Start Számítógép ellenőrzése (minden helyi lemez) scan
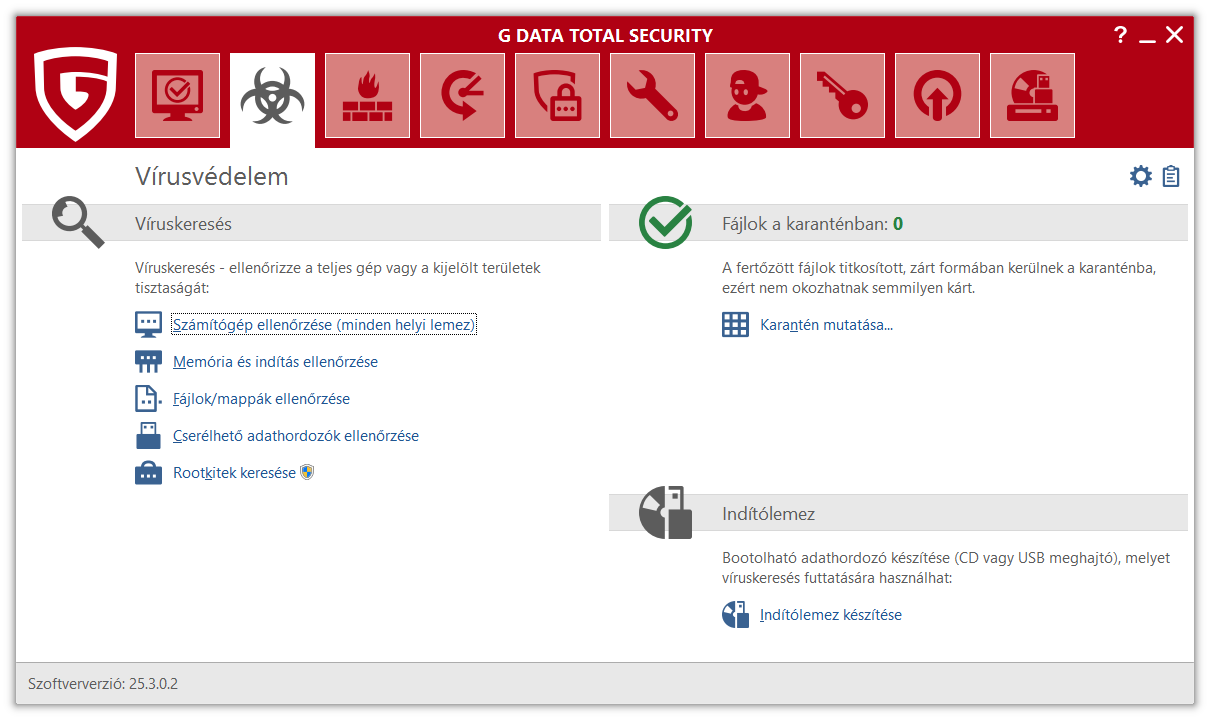 click(324, 325)
